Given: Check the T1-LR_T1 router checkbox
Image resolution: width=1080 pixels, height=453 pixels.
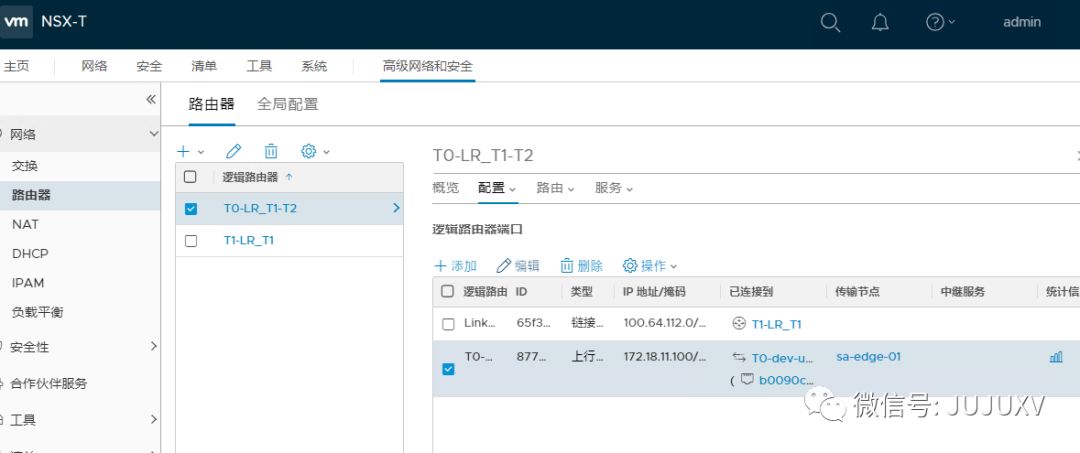Looking at the screenshot, I should 191,241.
